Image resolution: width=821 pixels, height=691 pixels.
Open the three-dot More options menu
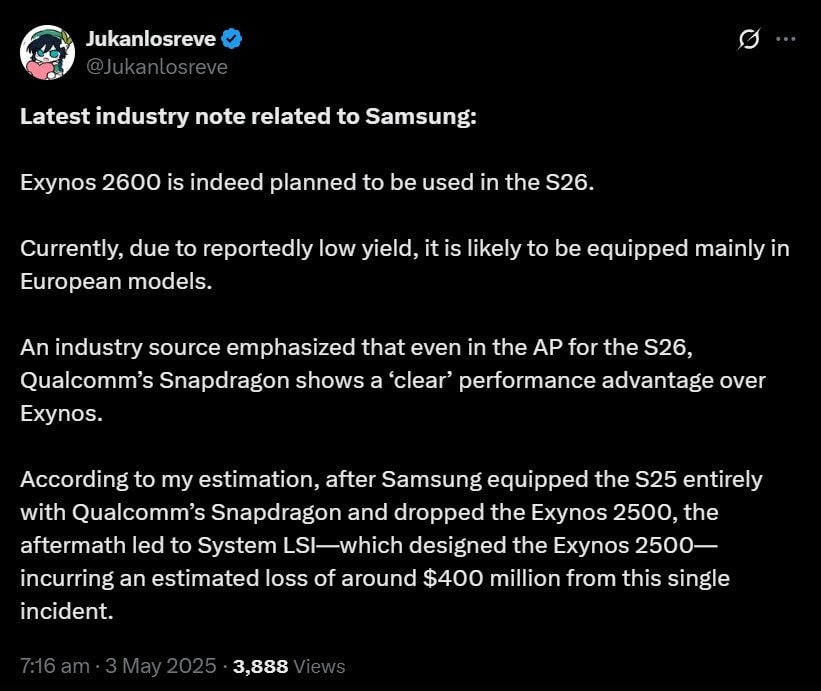(785, 40)
